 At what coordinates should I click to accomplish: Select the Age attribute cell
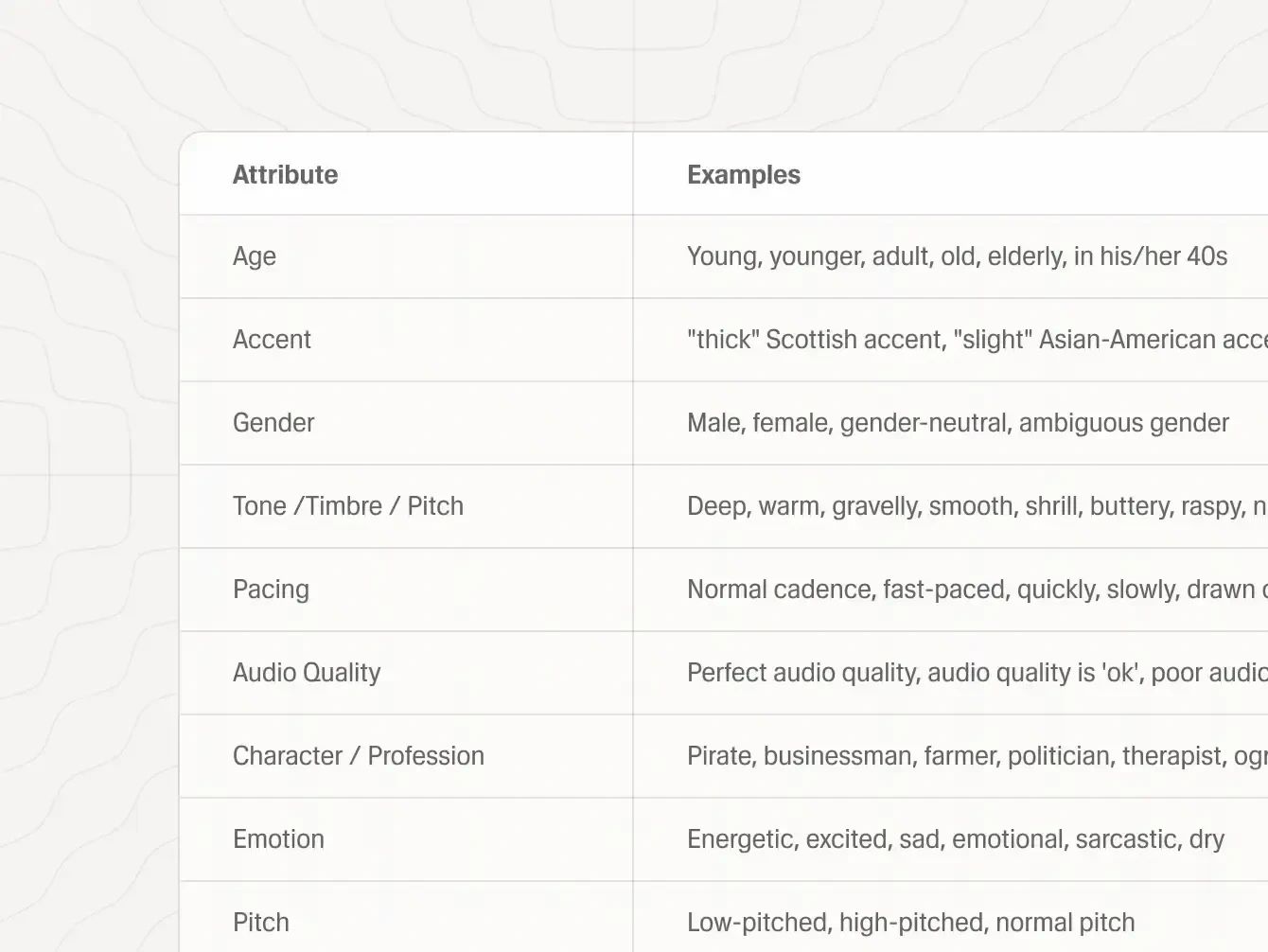click(x=255, y=256)
